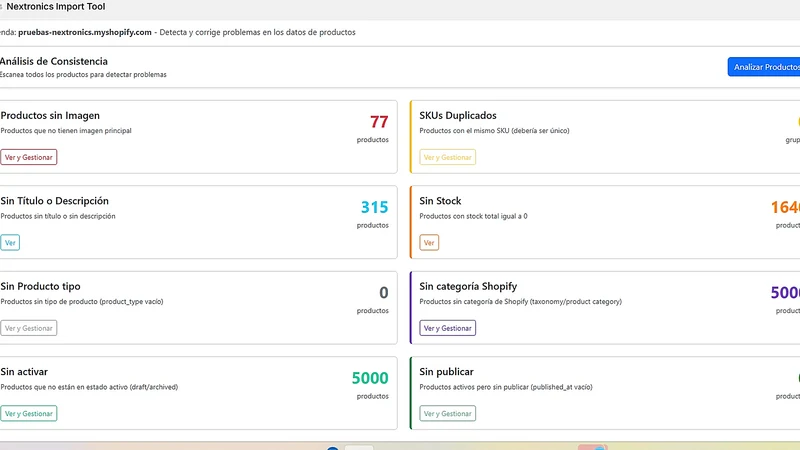Open Ver y Gestionar for Sin publicar
This screenshot has height=450, width=800.
(447, 413)
